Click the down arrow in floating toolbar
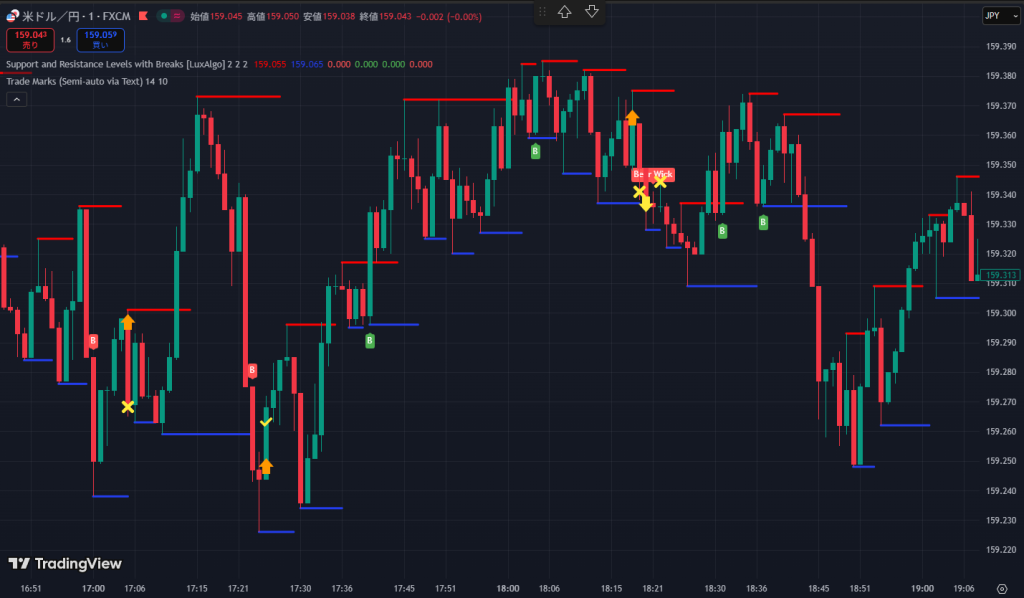The image size is (1024, 598). pyautogui.click(x=591, y=12)
